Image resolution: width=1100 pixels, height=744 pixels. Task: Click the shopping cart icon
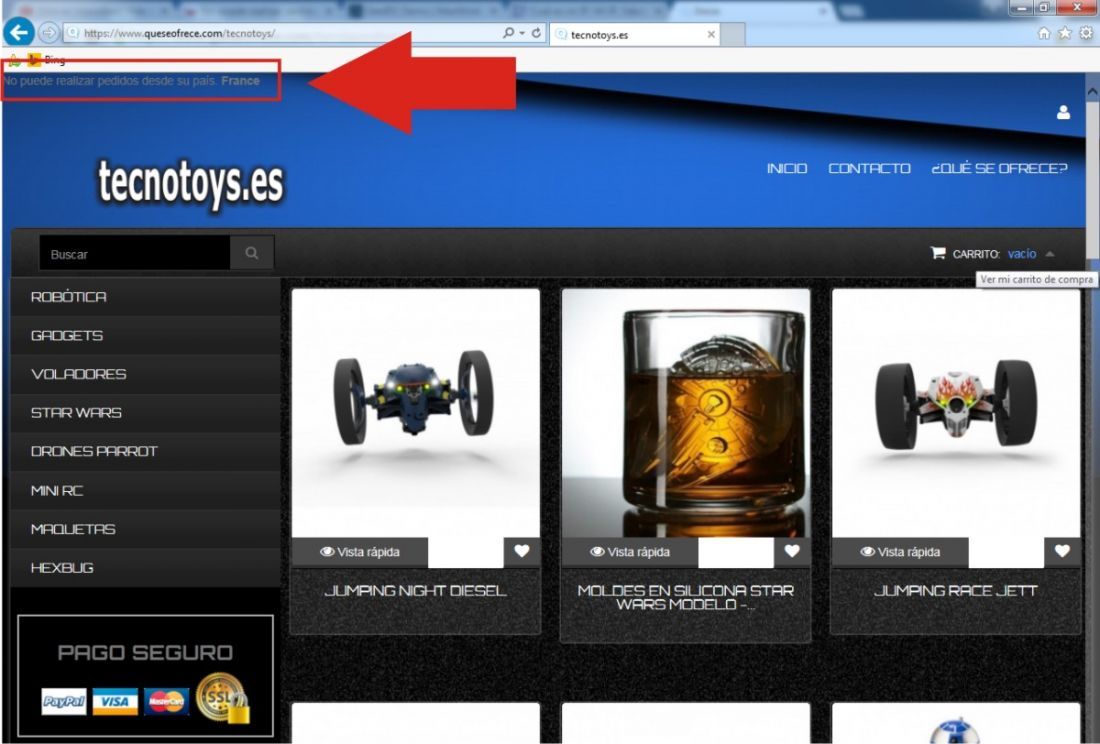coord(938,253)
